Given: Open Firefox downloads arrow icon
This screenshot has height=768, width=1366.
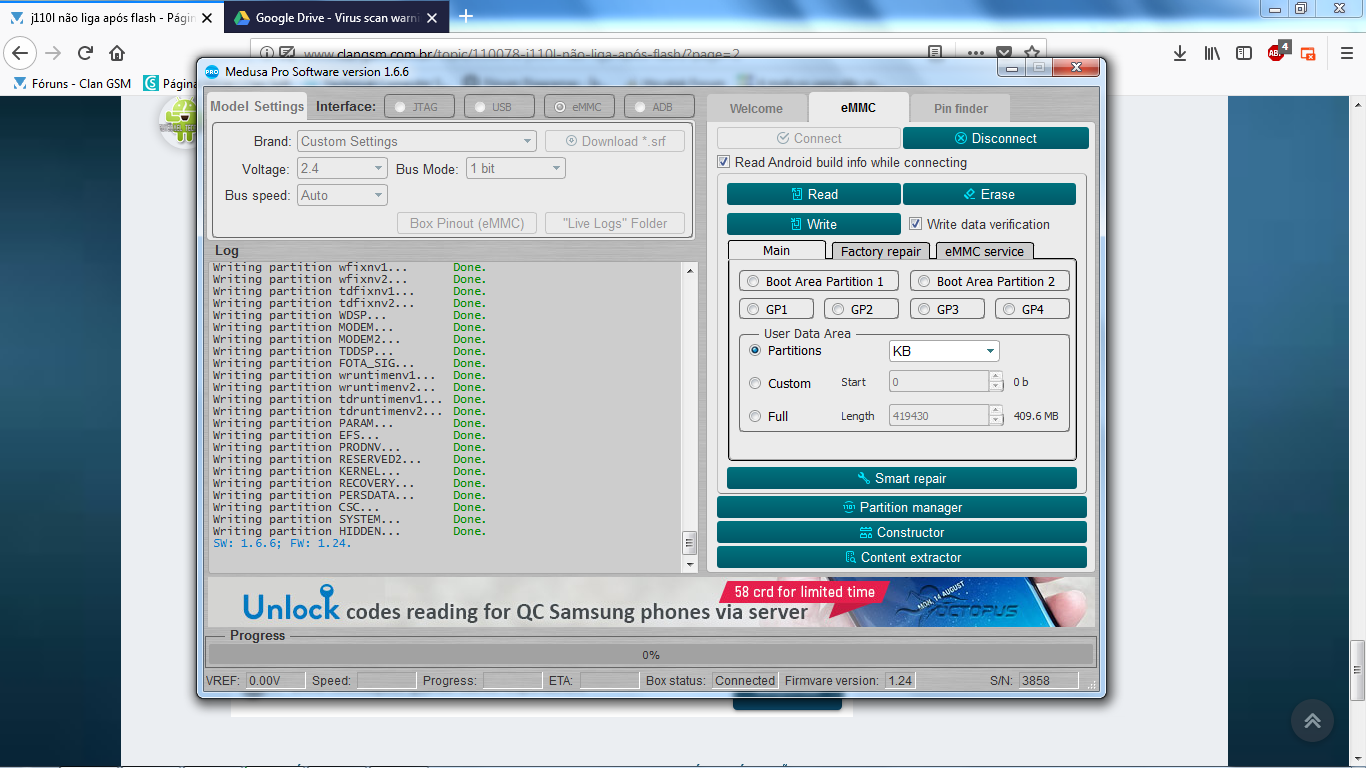Looking at the screenshot, I should 1180,53.
